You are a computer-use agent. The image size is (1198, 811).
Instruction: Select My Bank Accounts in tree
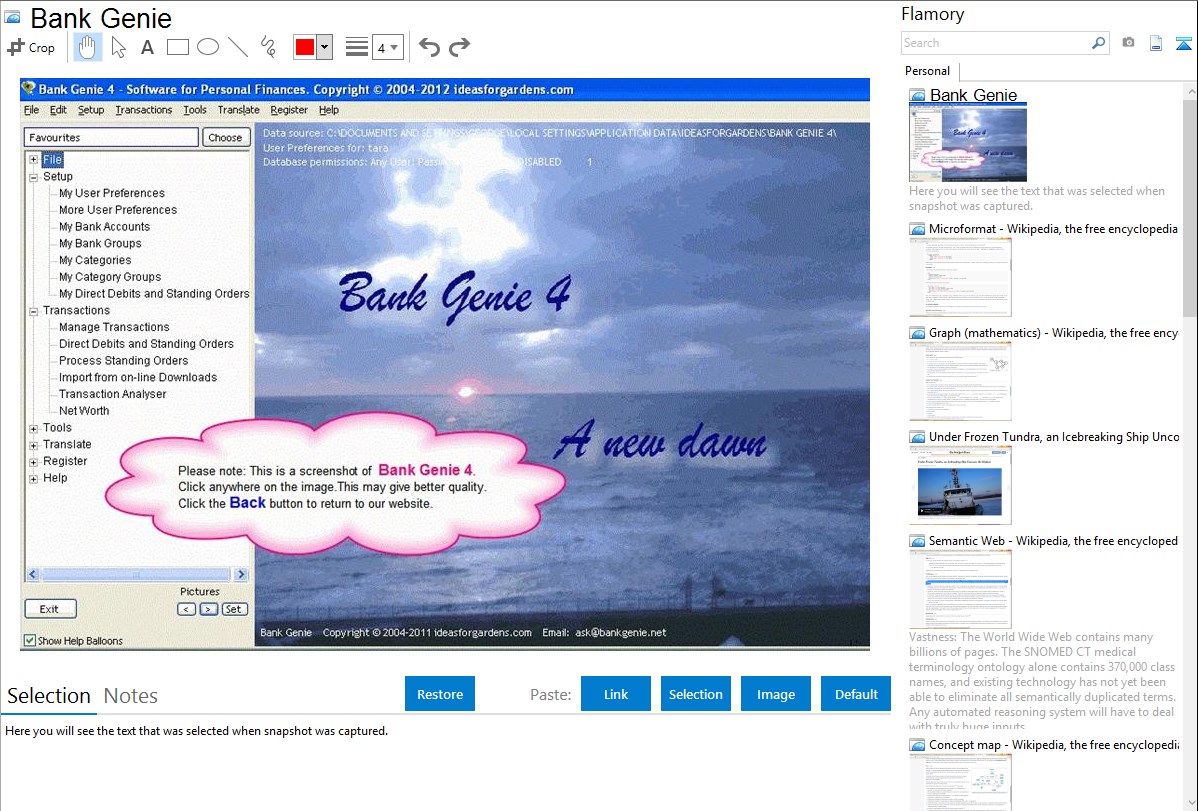(105, 227)
